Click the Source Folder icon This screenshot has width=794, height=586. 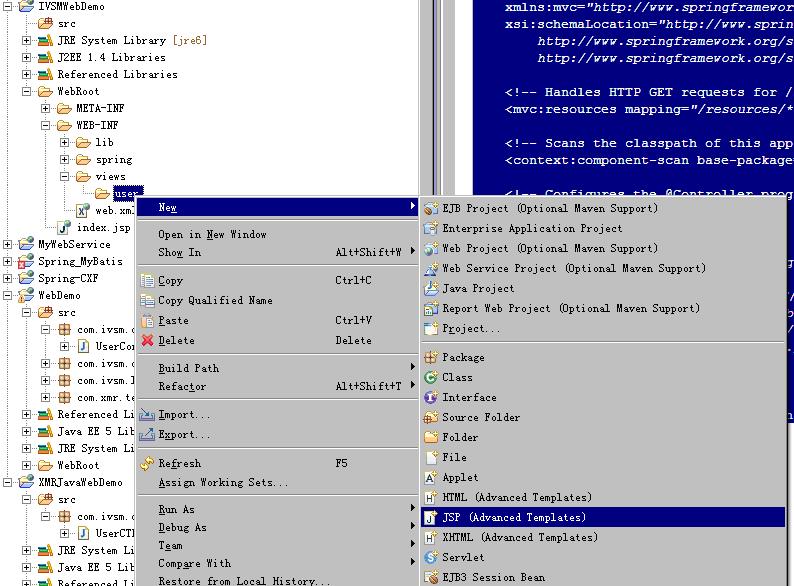430,417
